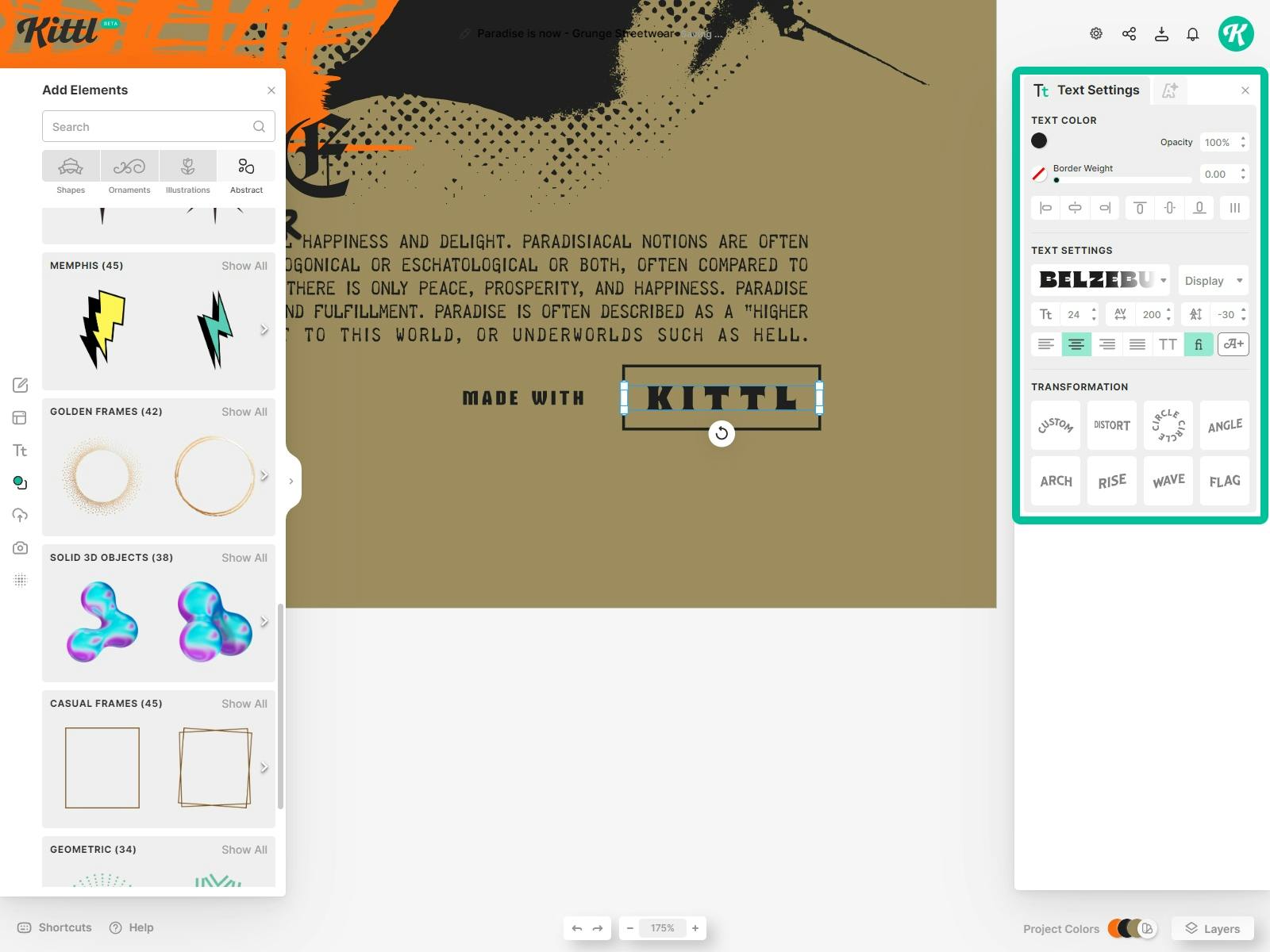Click the rotate handle below KITTL text
Screen dimensions: 1270x952
(722, 433)
